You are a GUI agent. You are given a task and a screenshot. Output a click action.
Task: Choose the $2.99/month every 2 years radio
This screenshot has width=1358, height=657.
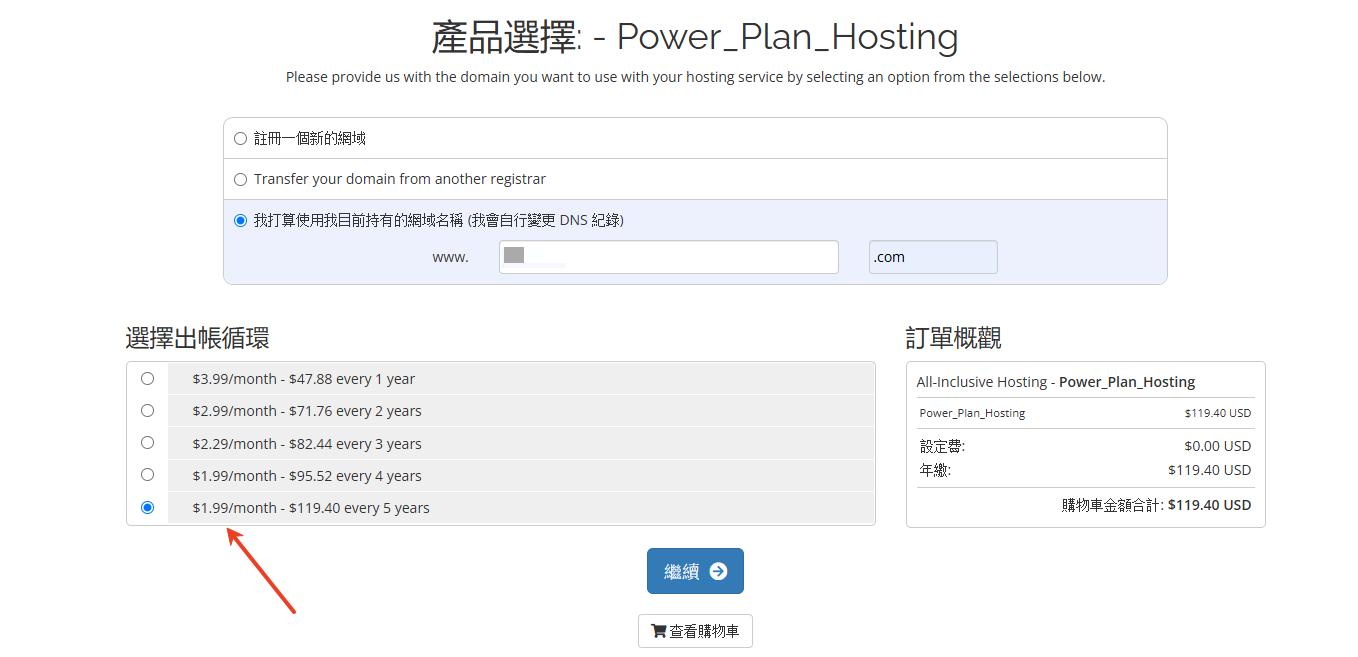coord(148,411)
